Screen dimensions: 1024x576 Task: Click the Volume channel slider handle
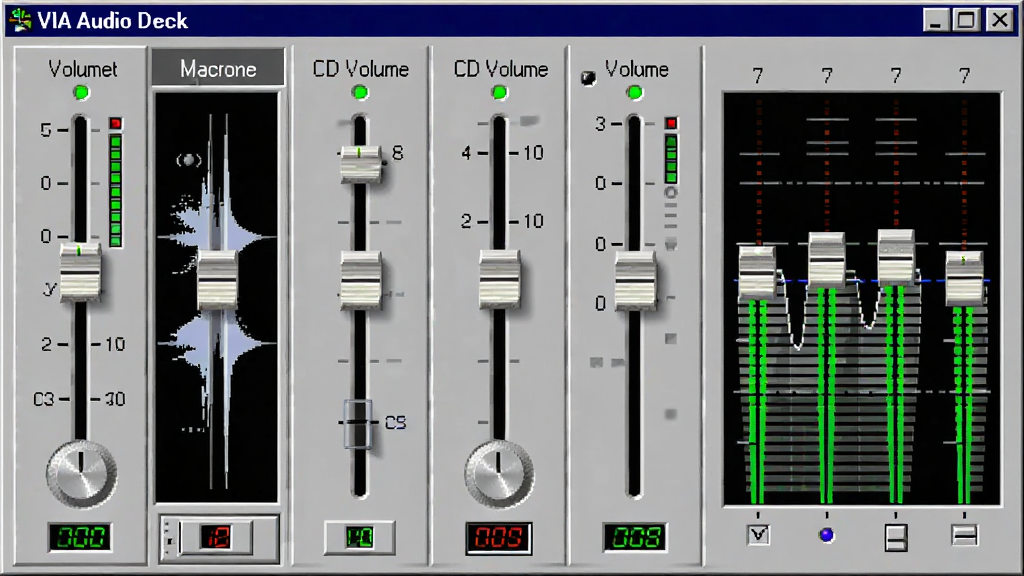click(635, 281)
